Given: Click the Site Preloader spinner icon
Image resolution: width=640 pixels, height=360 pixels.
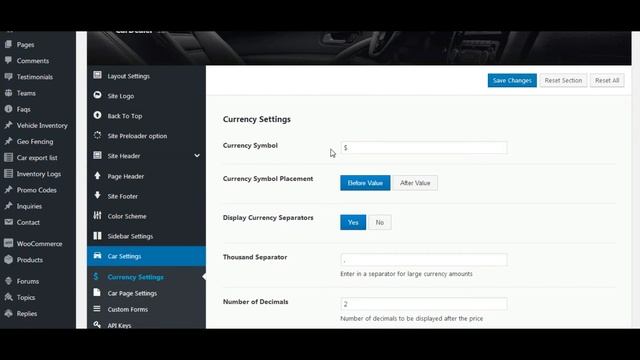Looking at the screenshot, I should click(x=97, y=135).
